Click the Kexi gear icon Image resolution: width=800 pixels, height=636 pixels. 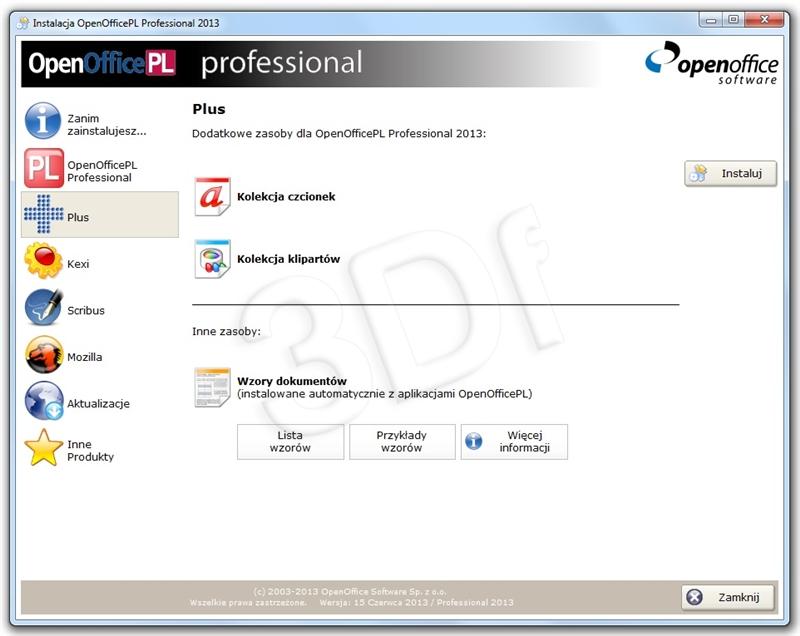pyautogui.click(x=43, y=261)
